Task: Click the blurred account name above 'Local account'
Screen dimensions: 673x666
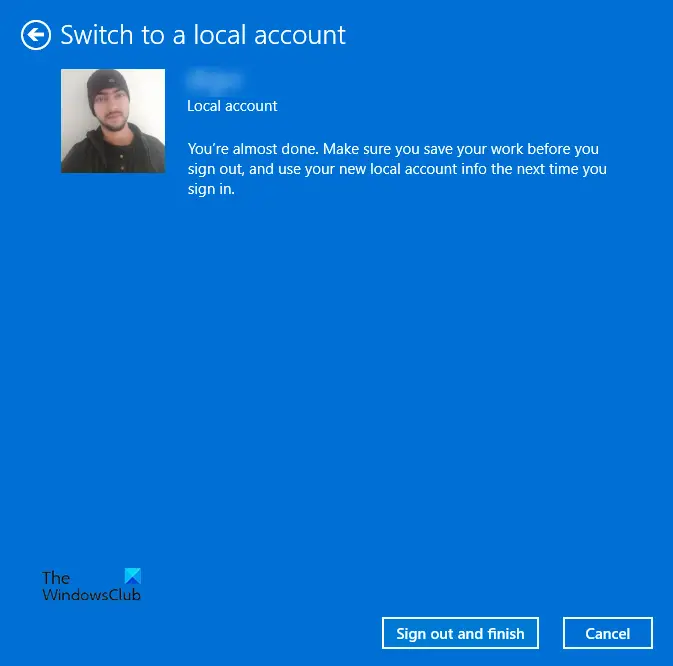Action: pyautogui.click(x=213, y=80)
